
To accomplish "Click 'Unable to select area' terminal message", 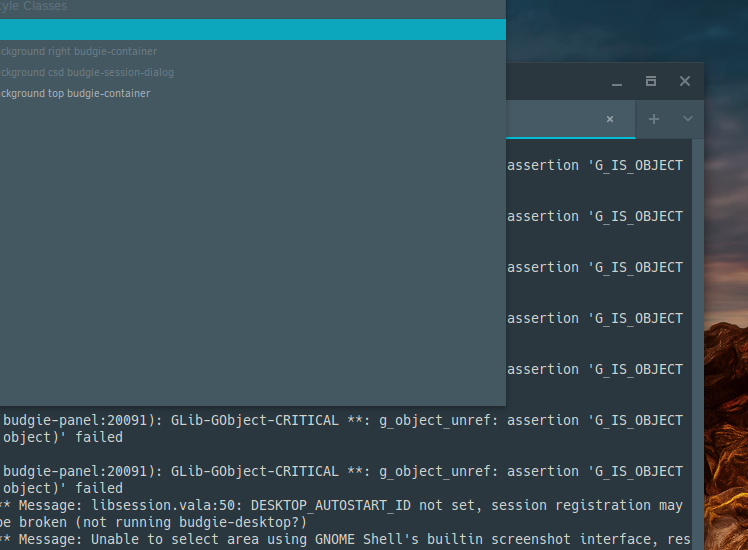I will pyautogui.click(x=345, y=539).
